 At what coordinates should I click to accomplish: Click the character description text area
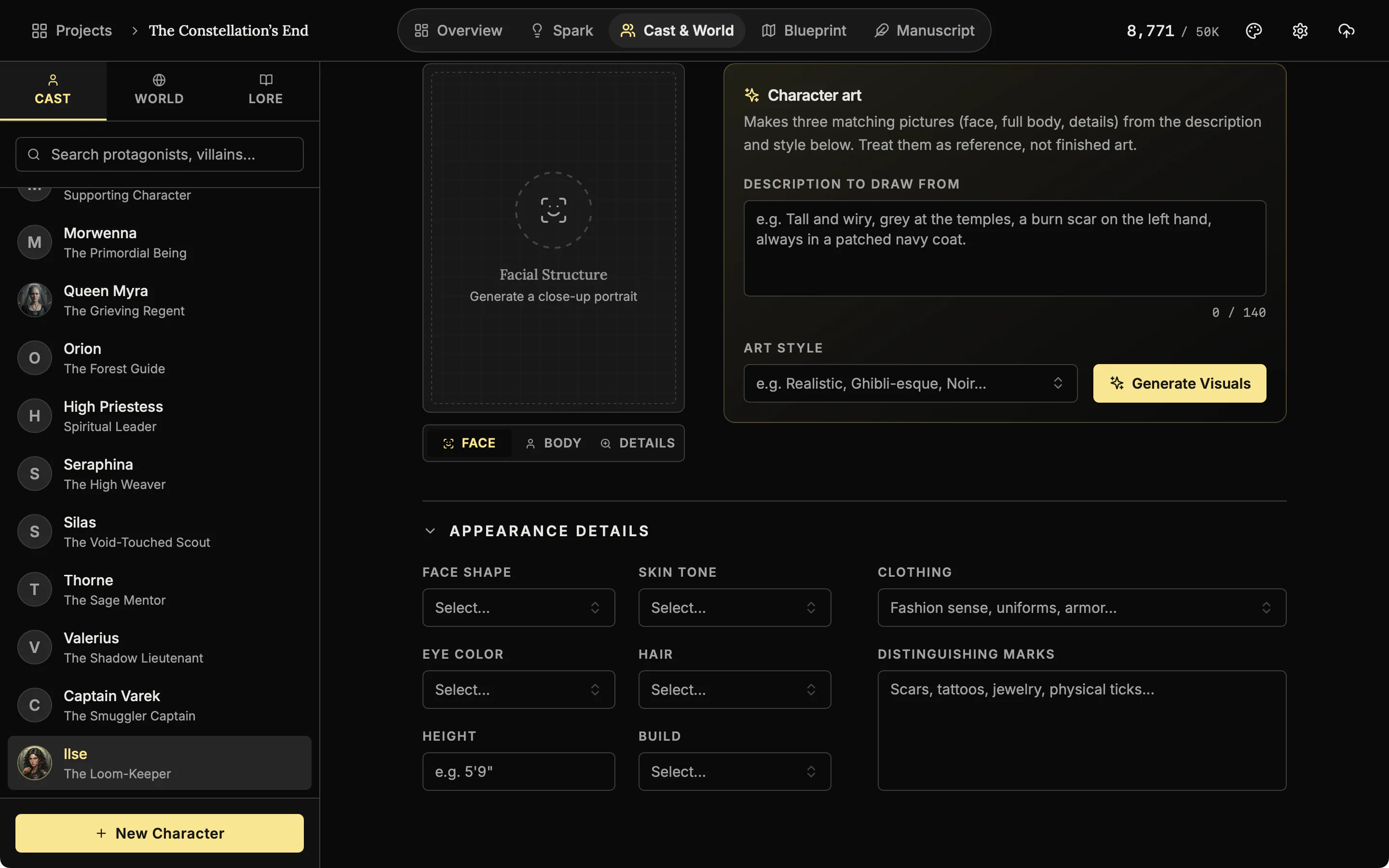coord(1005,248)
